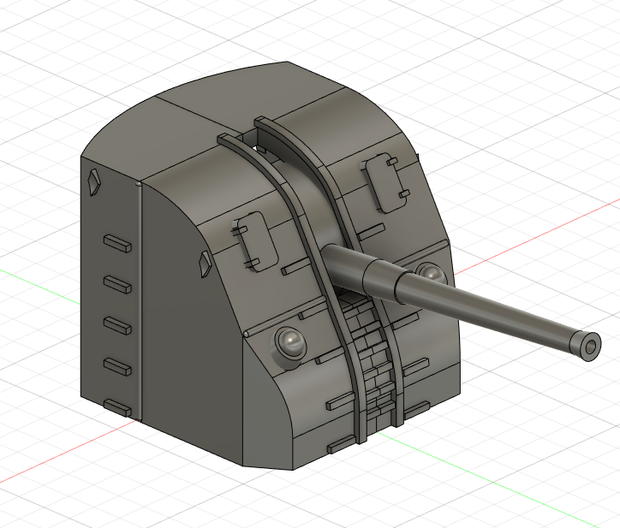Select the left hatch door on turret front
Image resolution: width=620 pixels, height=528 pixels.
[x=259, y=241]
